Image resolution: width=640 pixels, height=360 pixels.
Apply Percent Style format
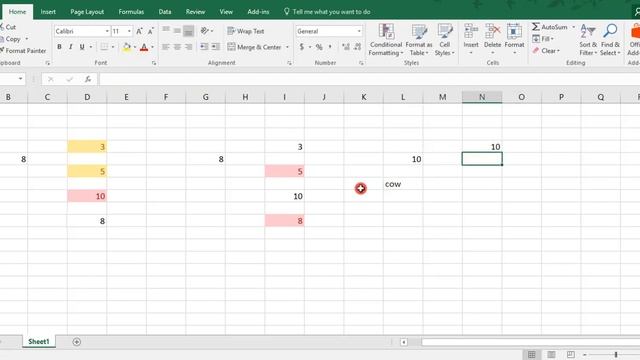click(x=319, y=47)
